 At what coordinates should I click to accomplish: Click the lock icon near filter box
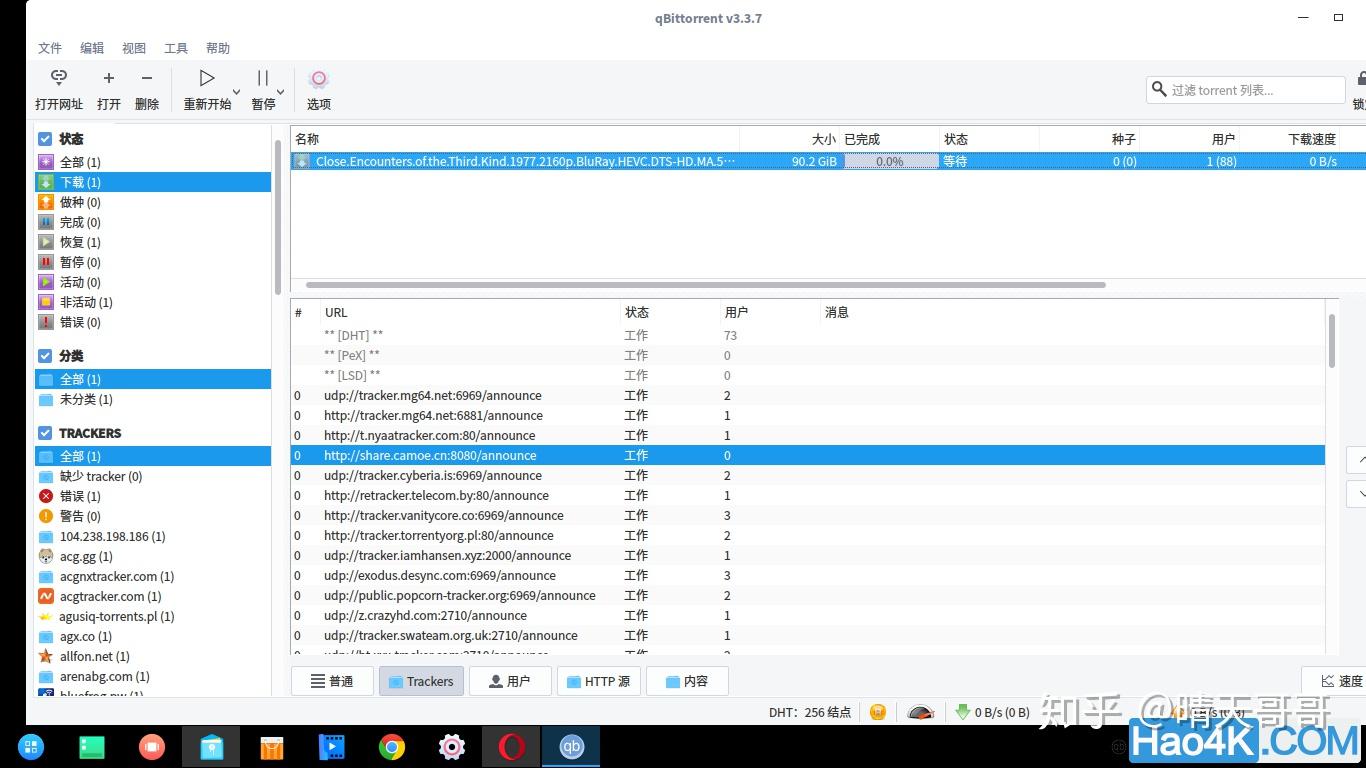(1361, 79)
